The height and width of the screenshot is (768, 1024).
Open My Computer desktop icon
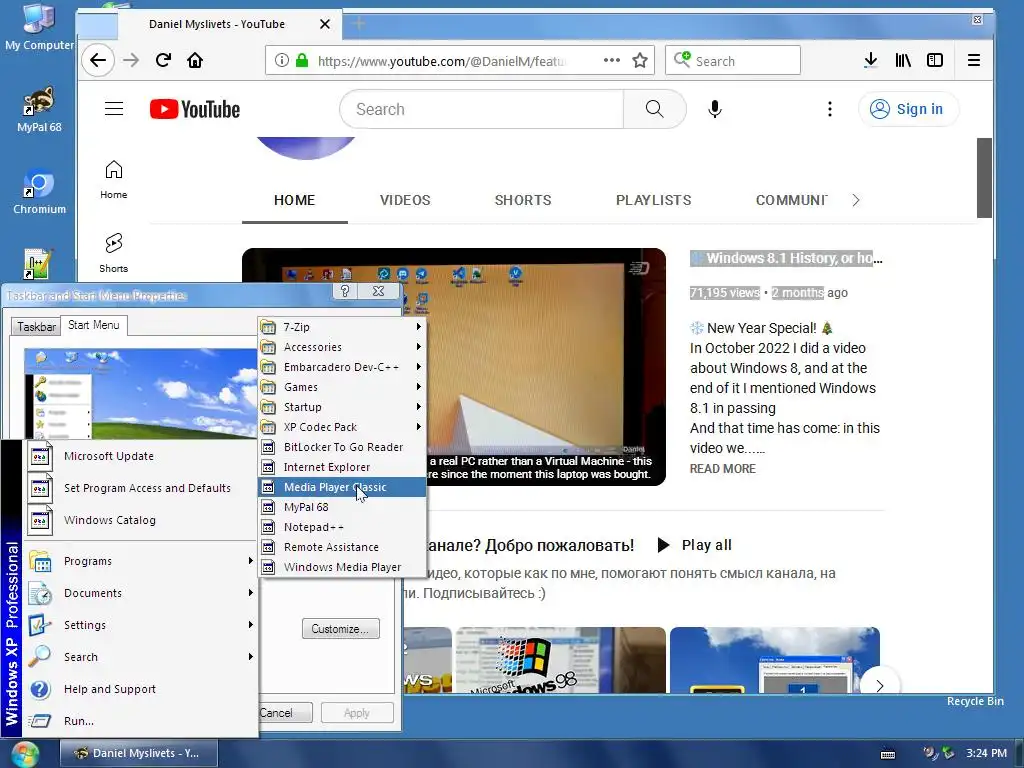39,26
